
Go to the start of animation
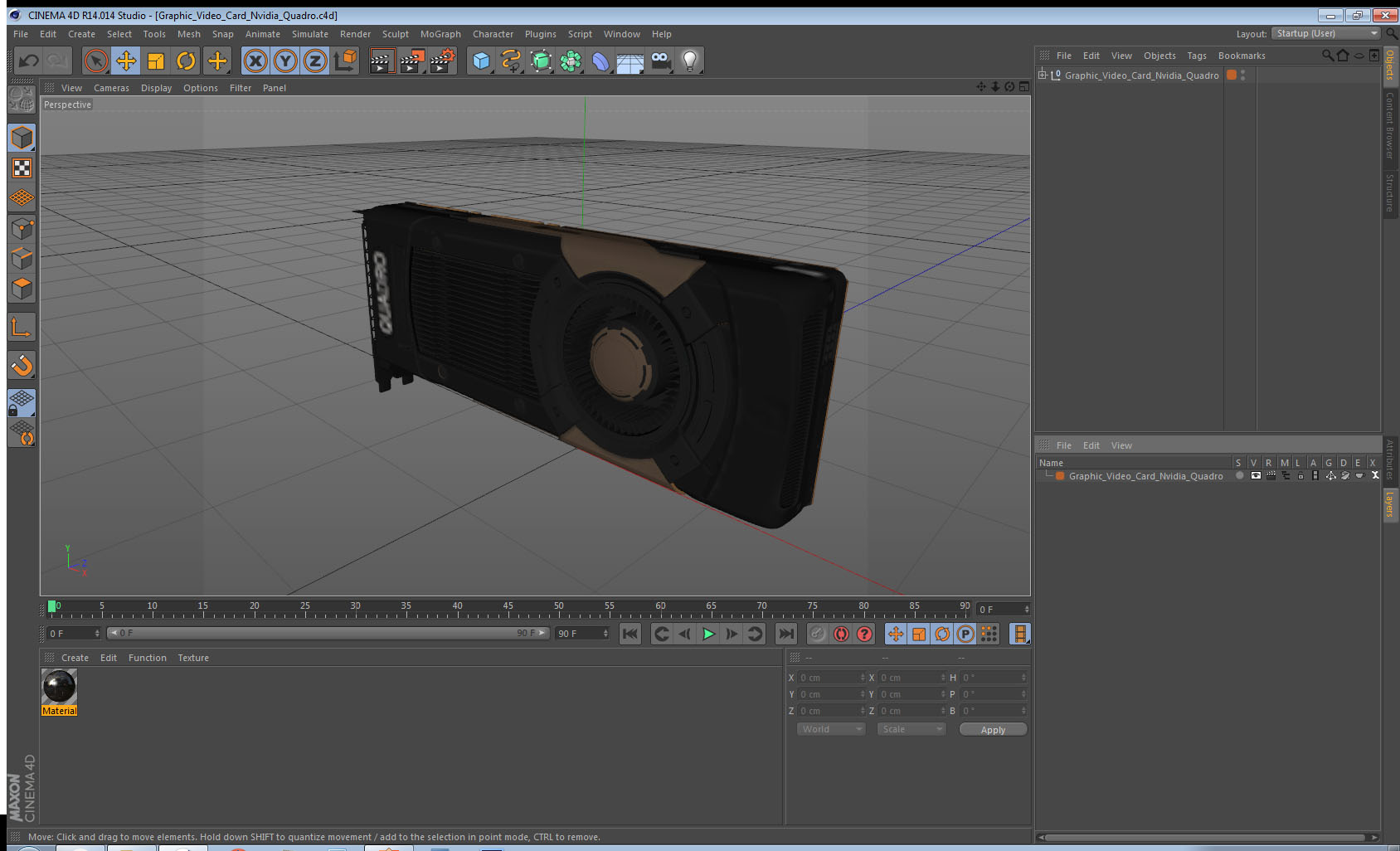[x=630, y=634]
